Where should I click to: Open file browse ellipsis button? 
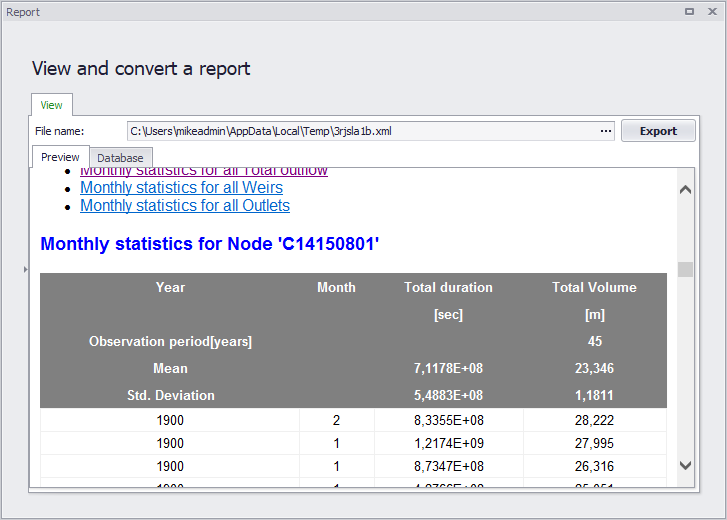pos(606,131)
